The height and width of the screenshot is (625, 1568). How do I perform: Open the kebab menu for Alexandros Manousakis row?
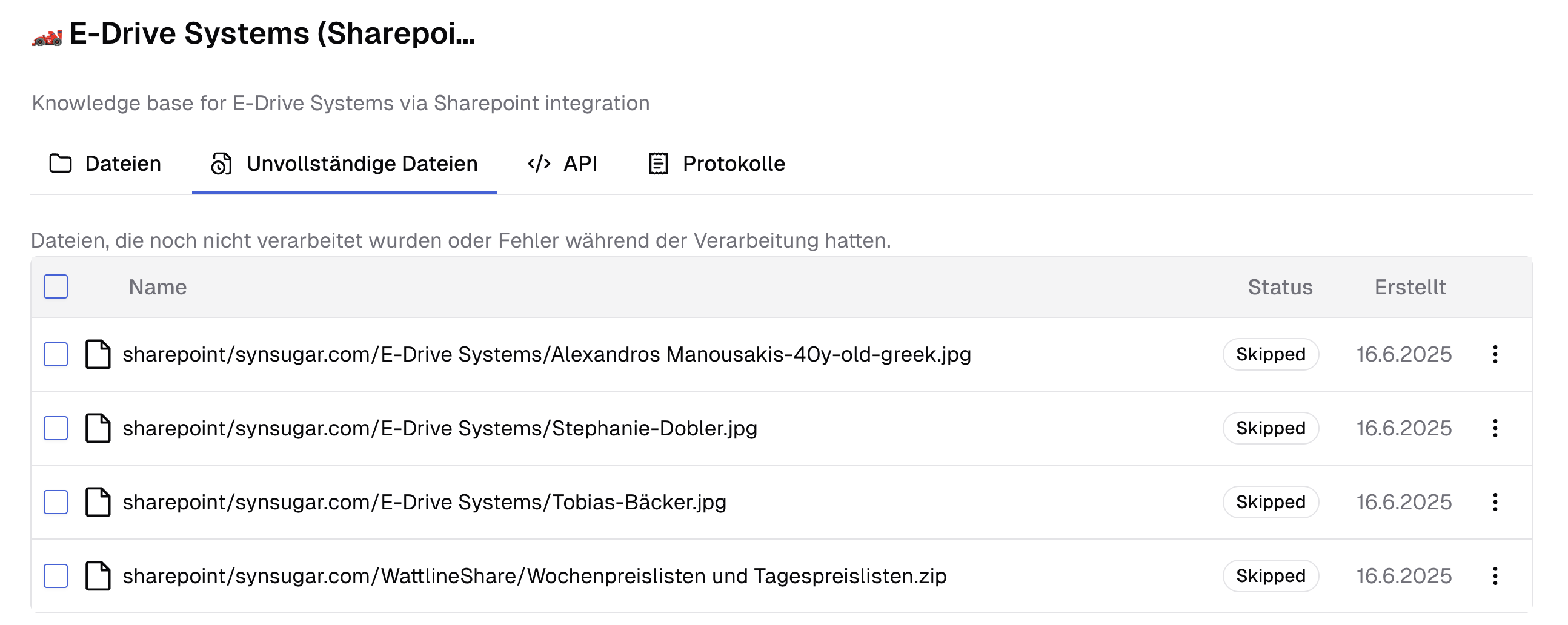[x=1497, y=354]
